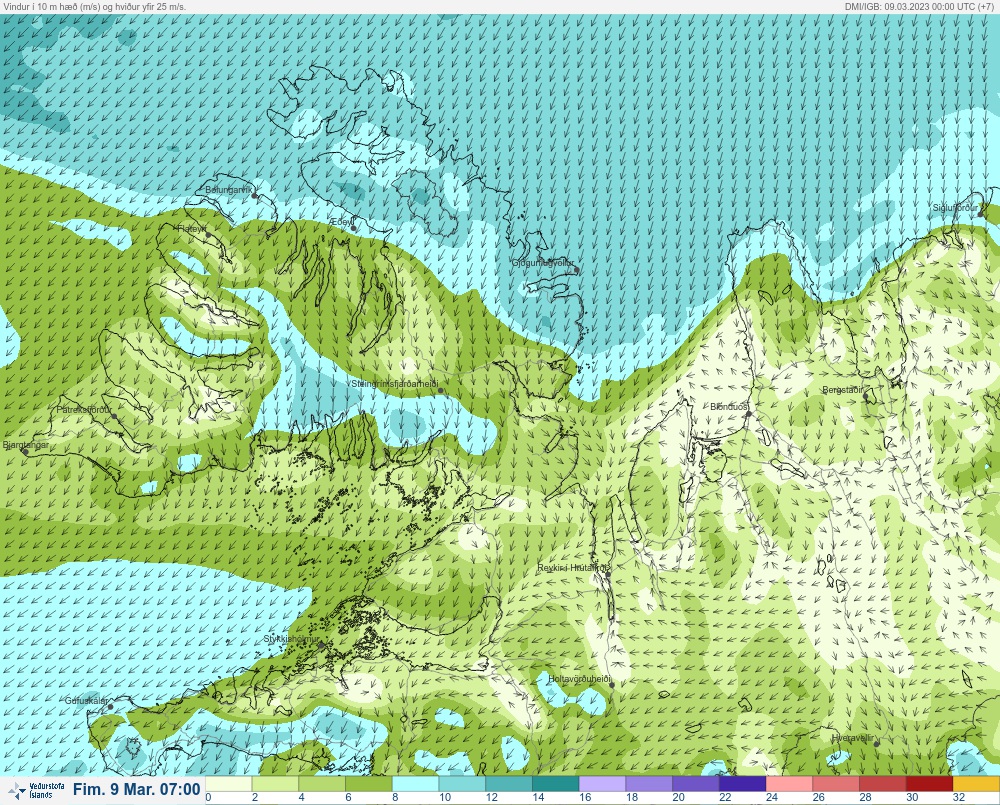
Task: Select the Gjögurflugvöllur station label
Action: click(543, 263)
